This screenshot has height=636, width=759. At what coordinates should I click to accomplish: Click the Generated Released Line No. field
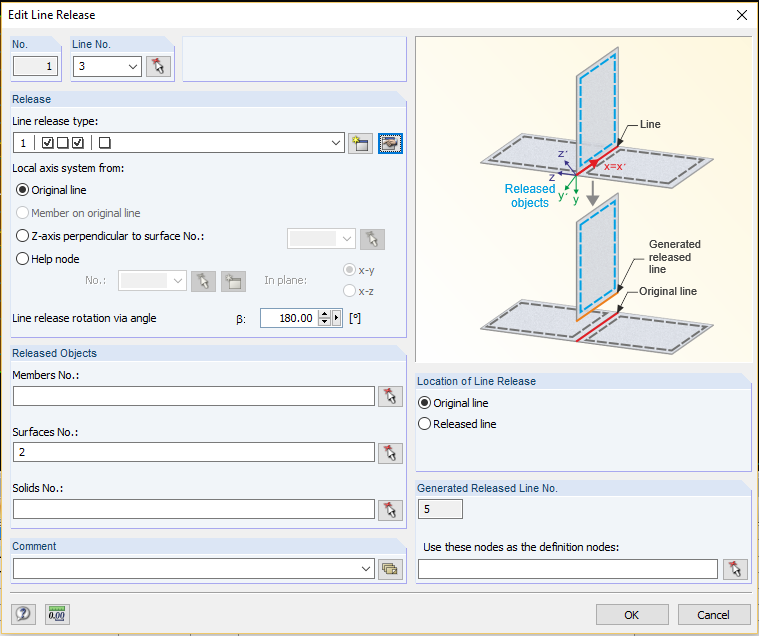coord(440,509)
